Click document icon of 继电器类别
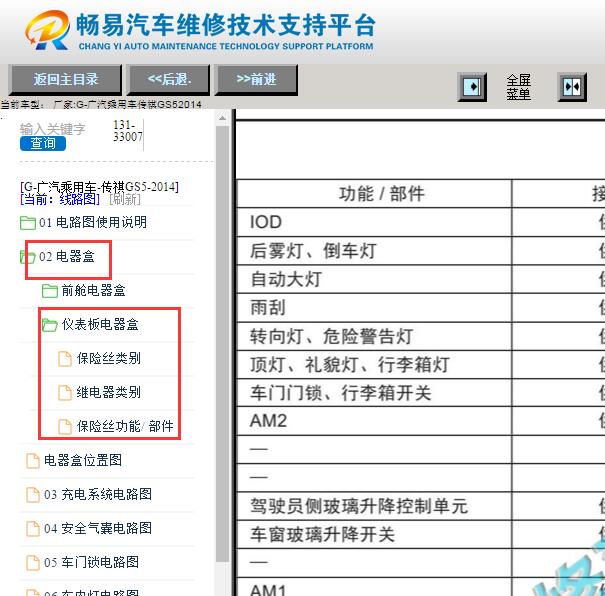Viewport: 605px width, 596px height. click(x=65, y=393)
